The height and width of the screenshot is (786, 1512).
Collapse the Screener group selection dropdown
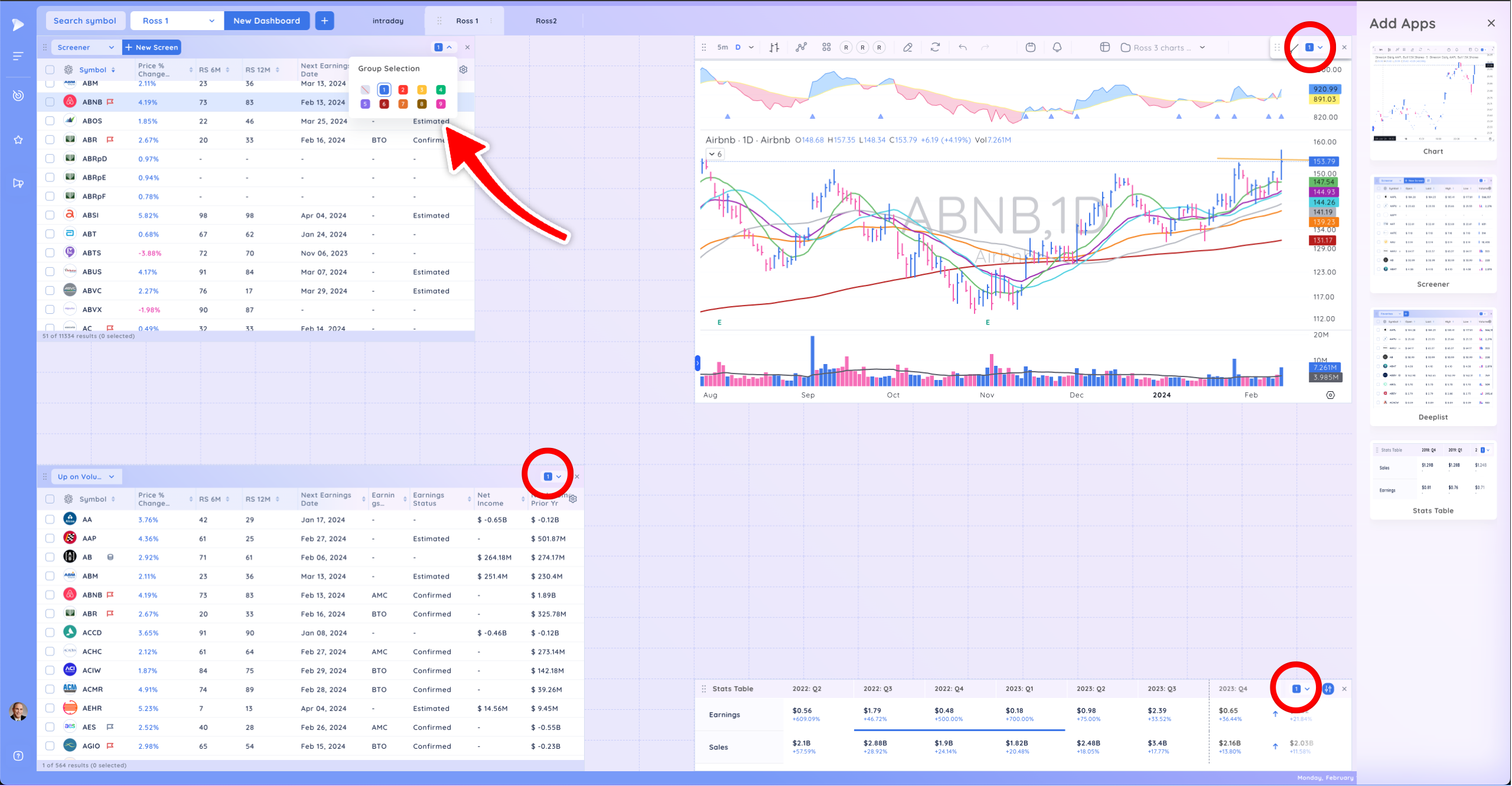[x=444, y=47]
